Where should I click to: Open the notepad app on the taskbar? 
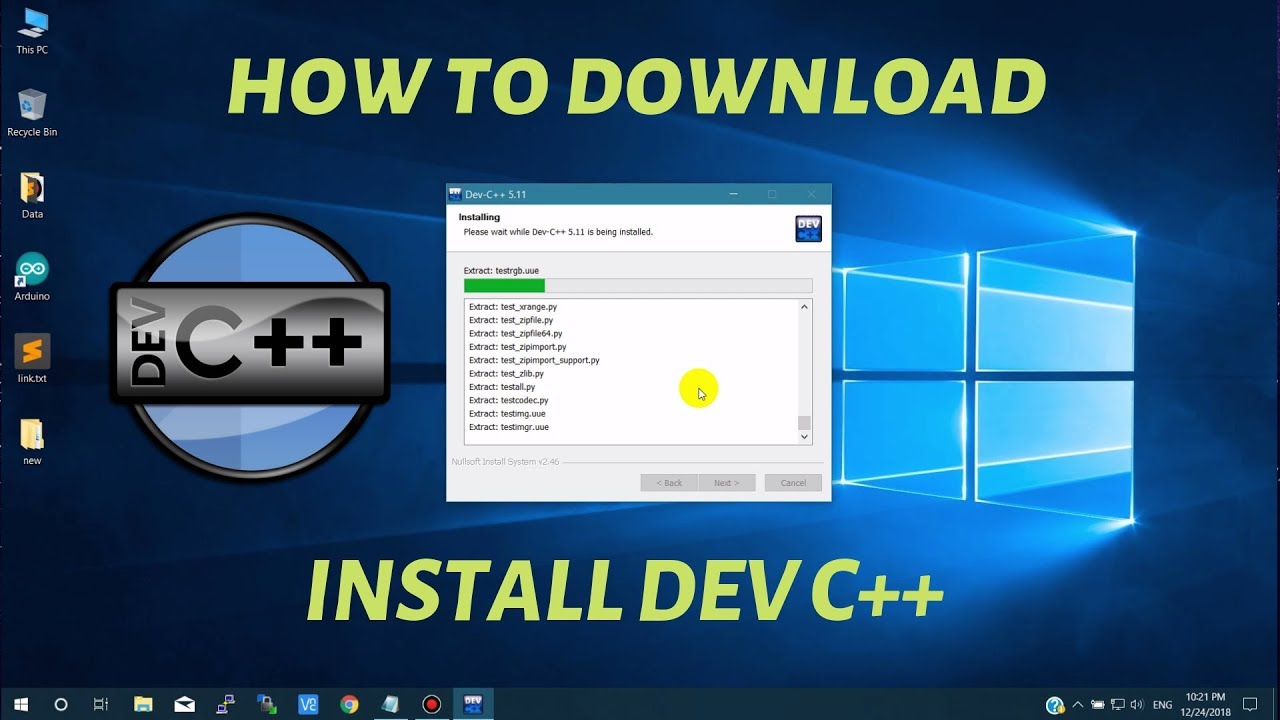pyautogui.click(x=390, y=704)
